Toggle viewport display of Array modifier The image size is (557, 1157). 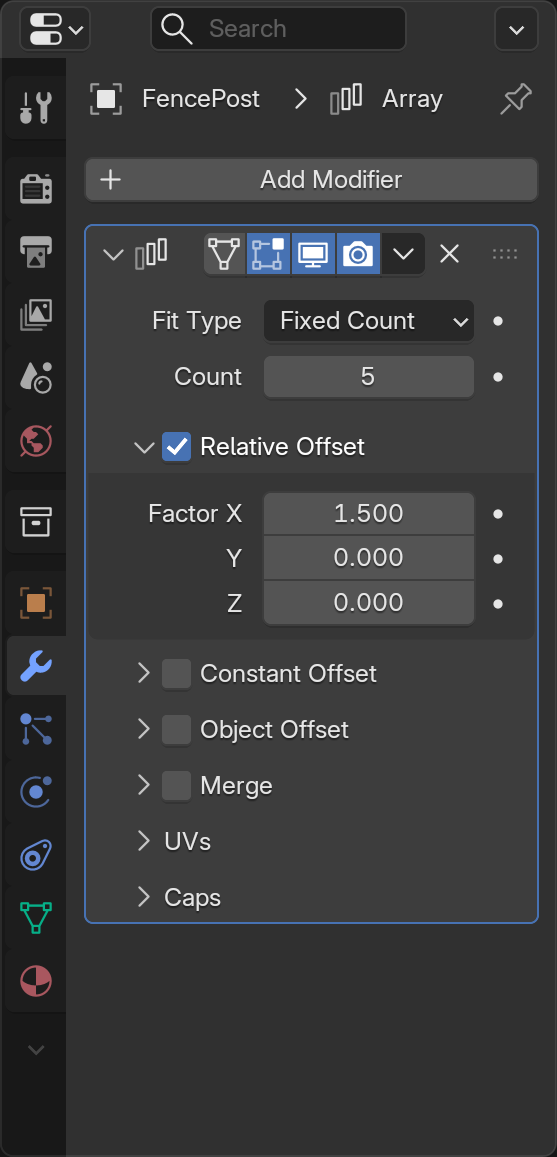coord(314,254)
